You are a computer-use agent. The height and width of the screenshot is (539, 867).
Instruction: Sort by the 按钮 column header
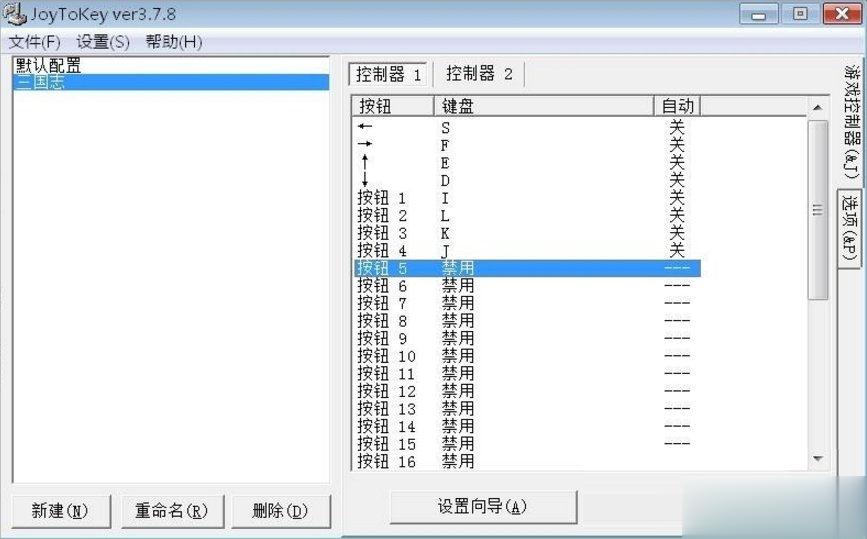(x=393, y=106)
